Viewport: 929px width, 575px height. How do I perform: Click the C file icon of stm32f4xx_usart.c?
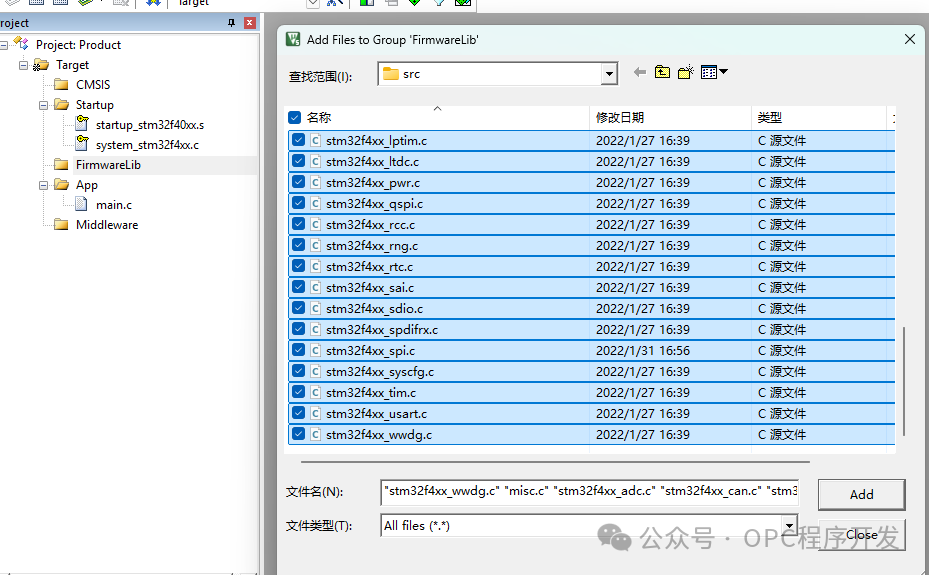(316, 413)
